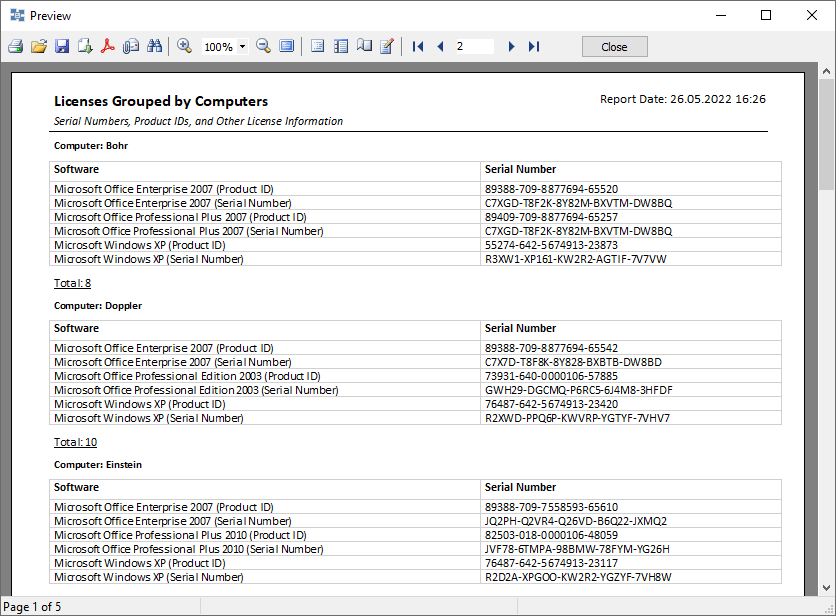The width and height of the screenshot is (836, 616).
Task: Go to the next page
Action: click(511, 46)
